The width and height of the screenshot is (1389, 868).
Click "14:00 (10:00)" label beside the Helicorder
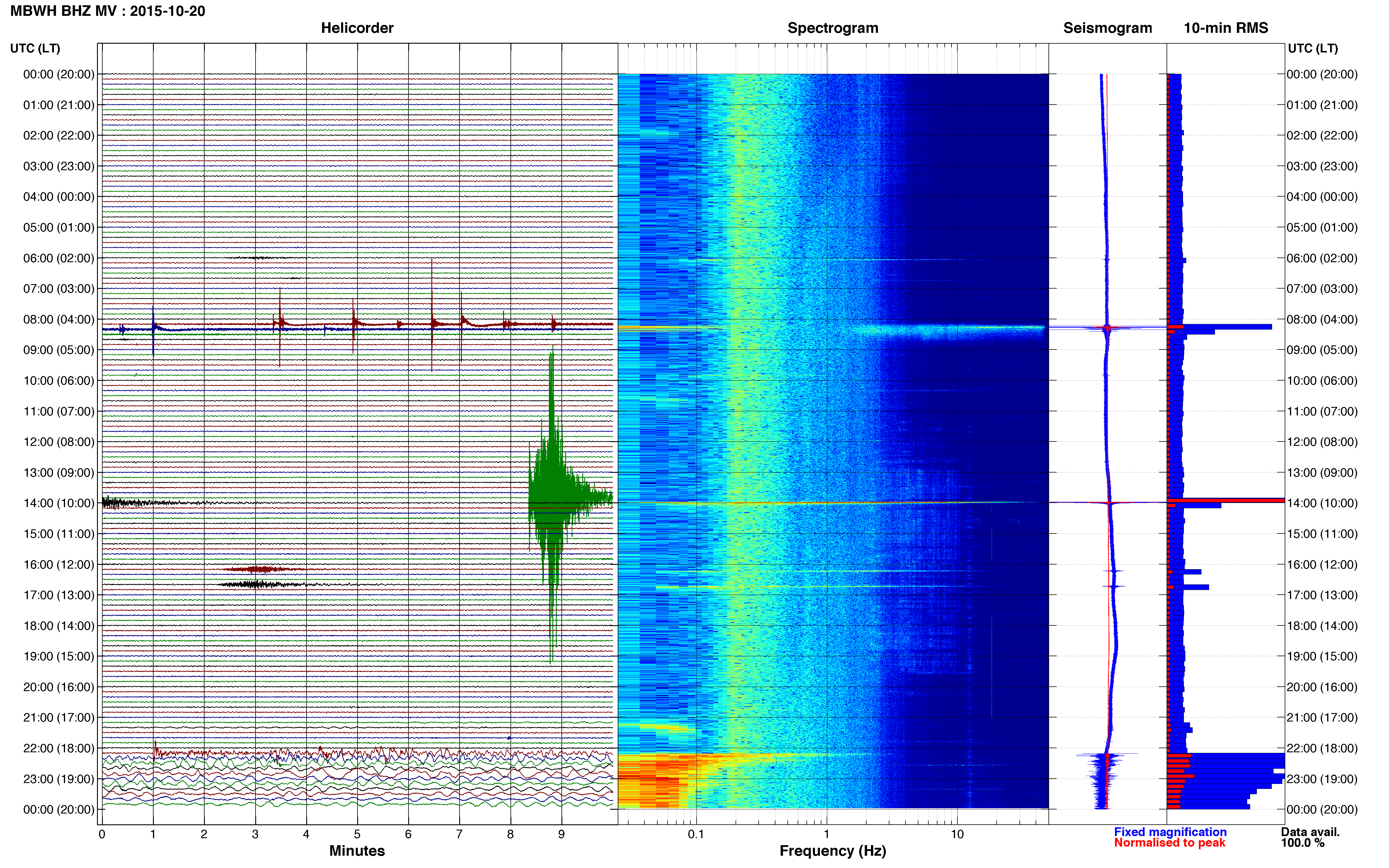tap(59, 503)
